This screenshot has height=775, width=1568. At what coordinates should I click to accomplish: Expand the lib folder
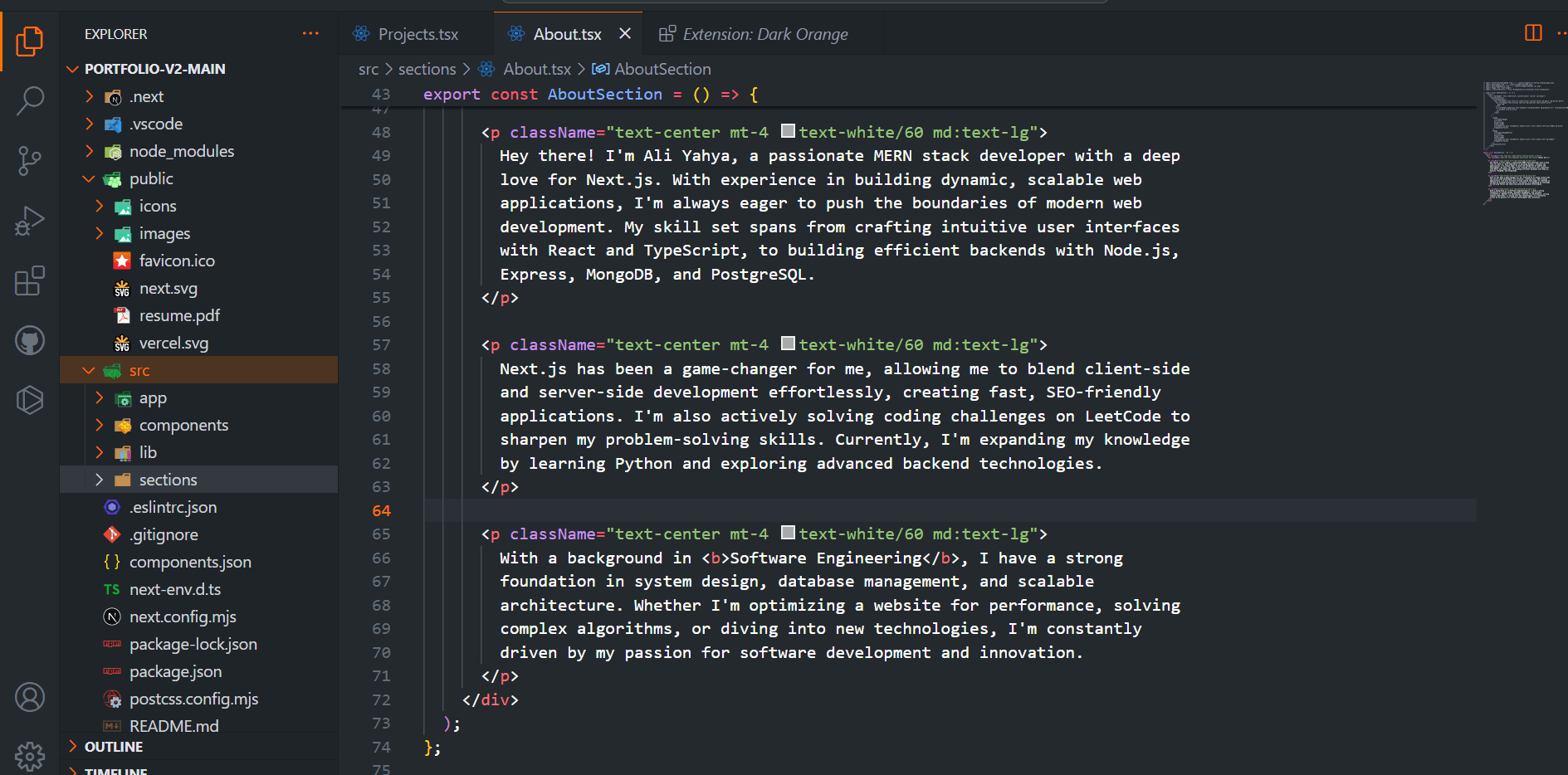pyautogui.click(x=99, y=453)
